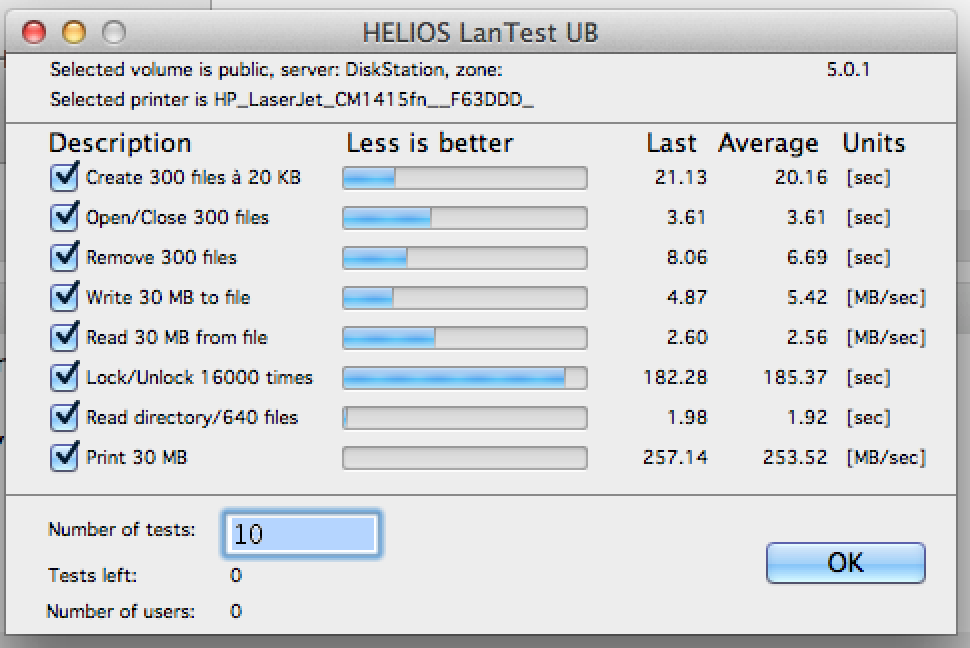Click the Open/Close 300 files progress bar
The height and width of the screenshot is (648, 970).
(465, 218)
